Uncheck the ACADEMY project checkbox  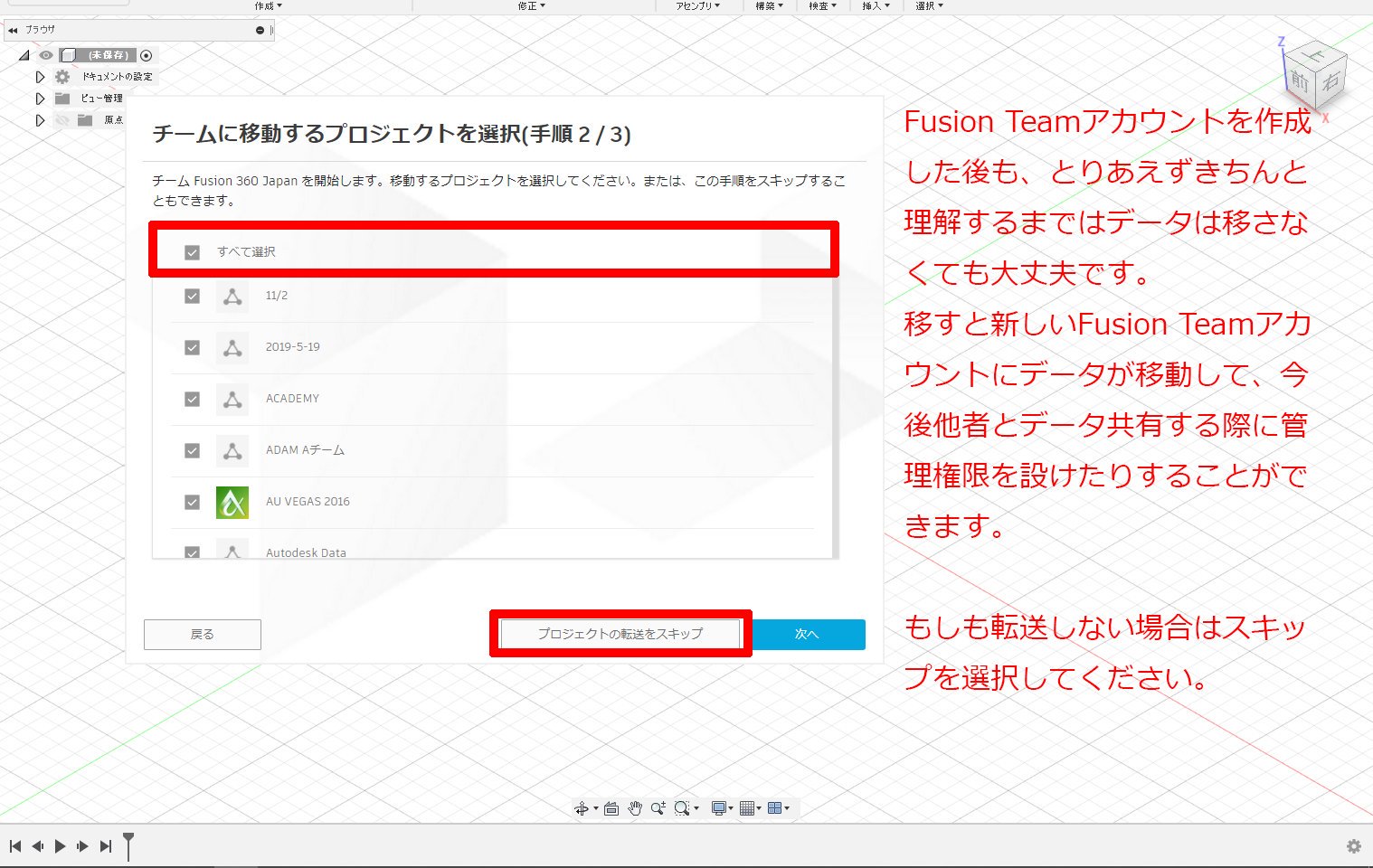191,398
